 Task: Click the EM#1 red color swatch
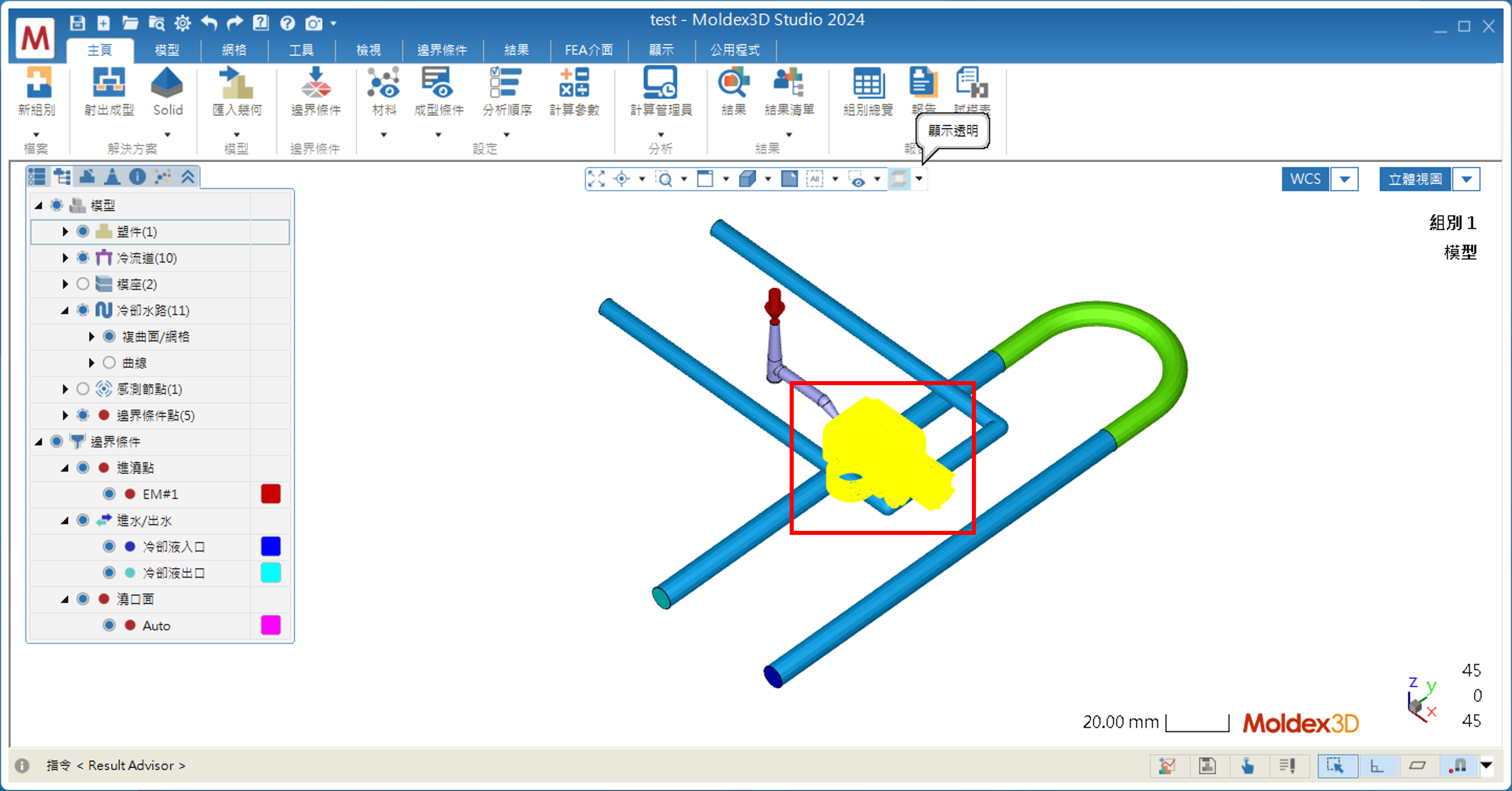click(271, 494)
